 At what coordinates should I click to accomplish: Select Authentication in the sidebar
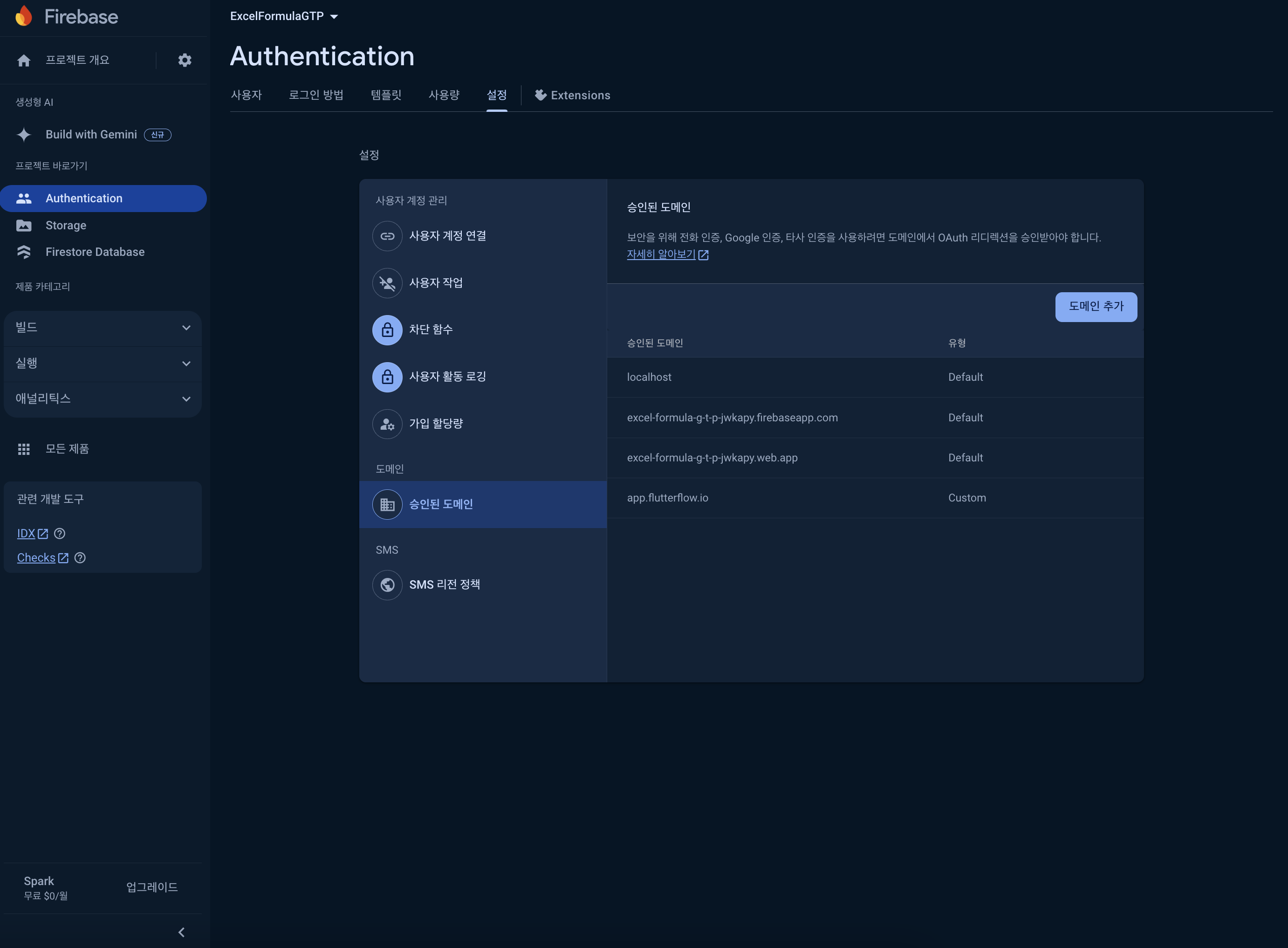tap(103, 199)
